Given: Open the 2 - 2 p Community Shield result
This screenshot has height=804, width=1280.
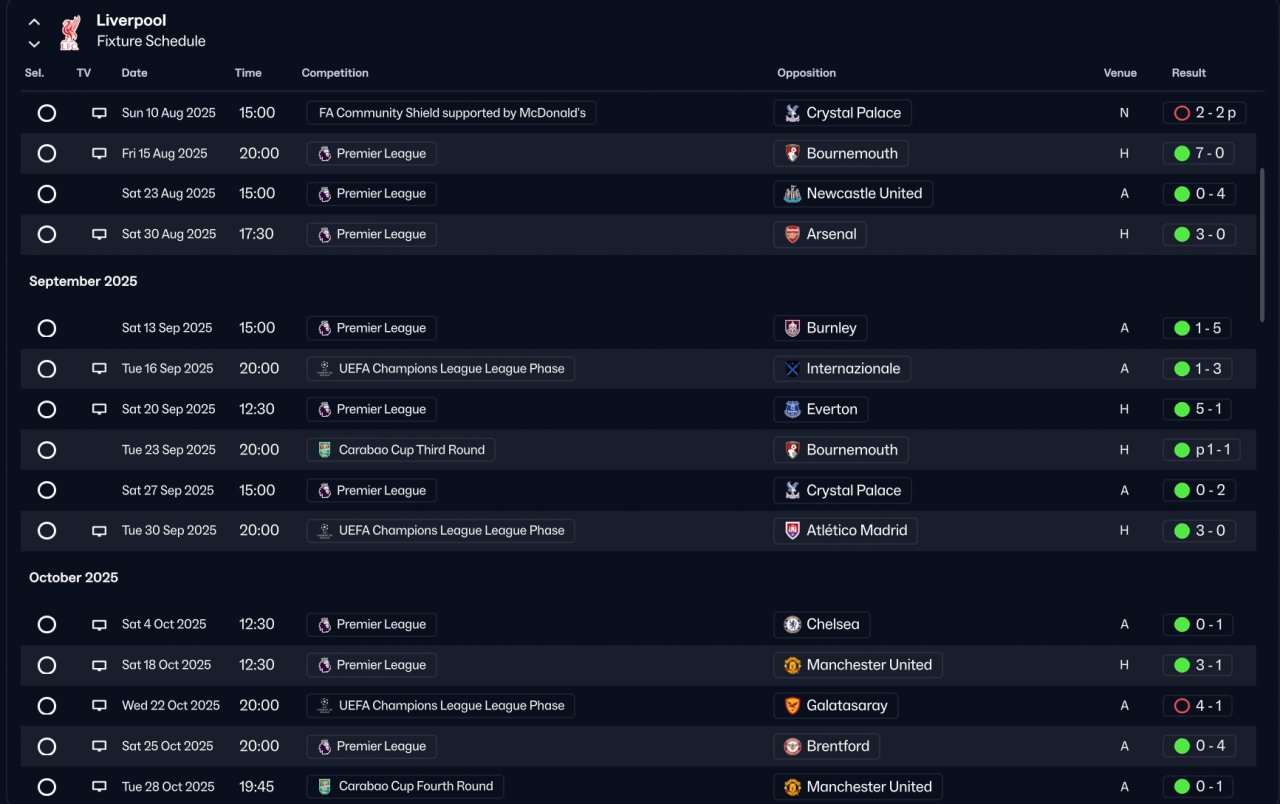Looking at the screenshot, I should click(x=1204, y=113).
